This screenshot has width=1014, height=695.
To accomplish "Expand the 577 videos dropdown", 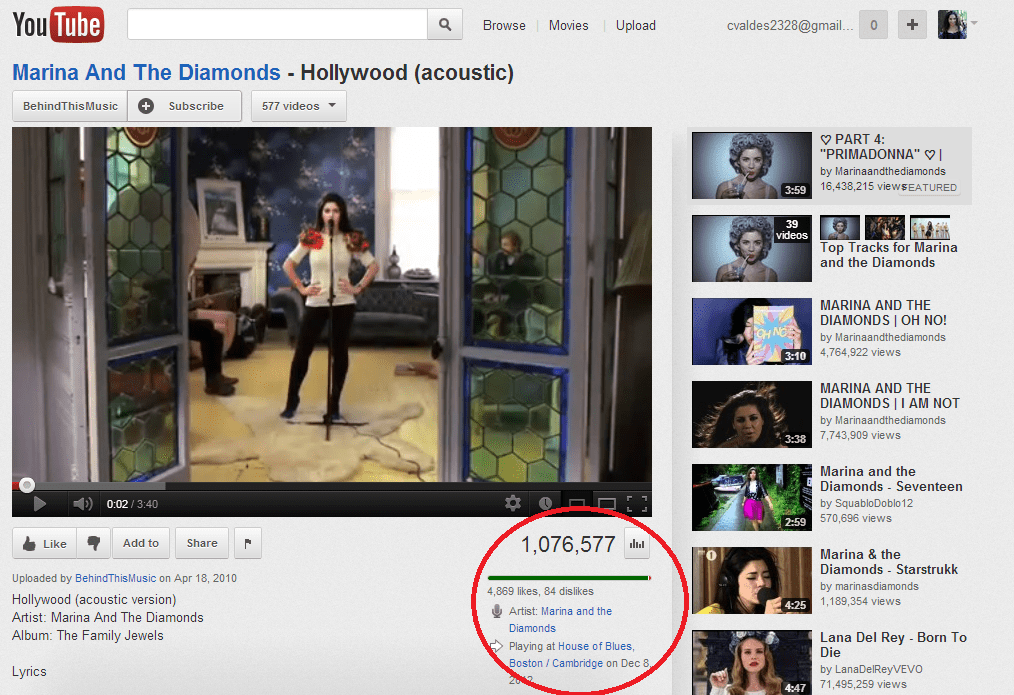I will click(299, 106).
